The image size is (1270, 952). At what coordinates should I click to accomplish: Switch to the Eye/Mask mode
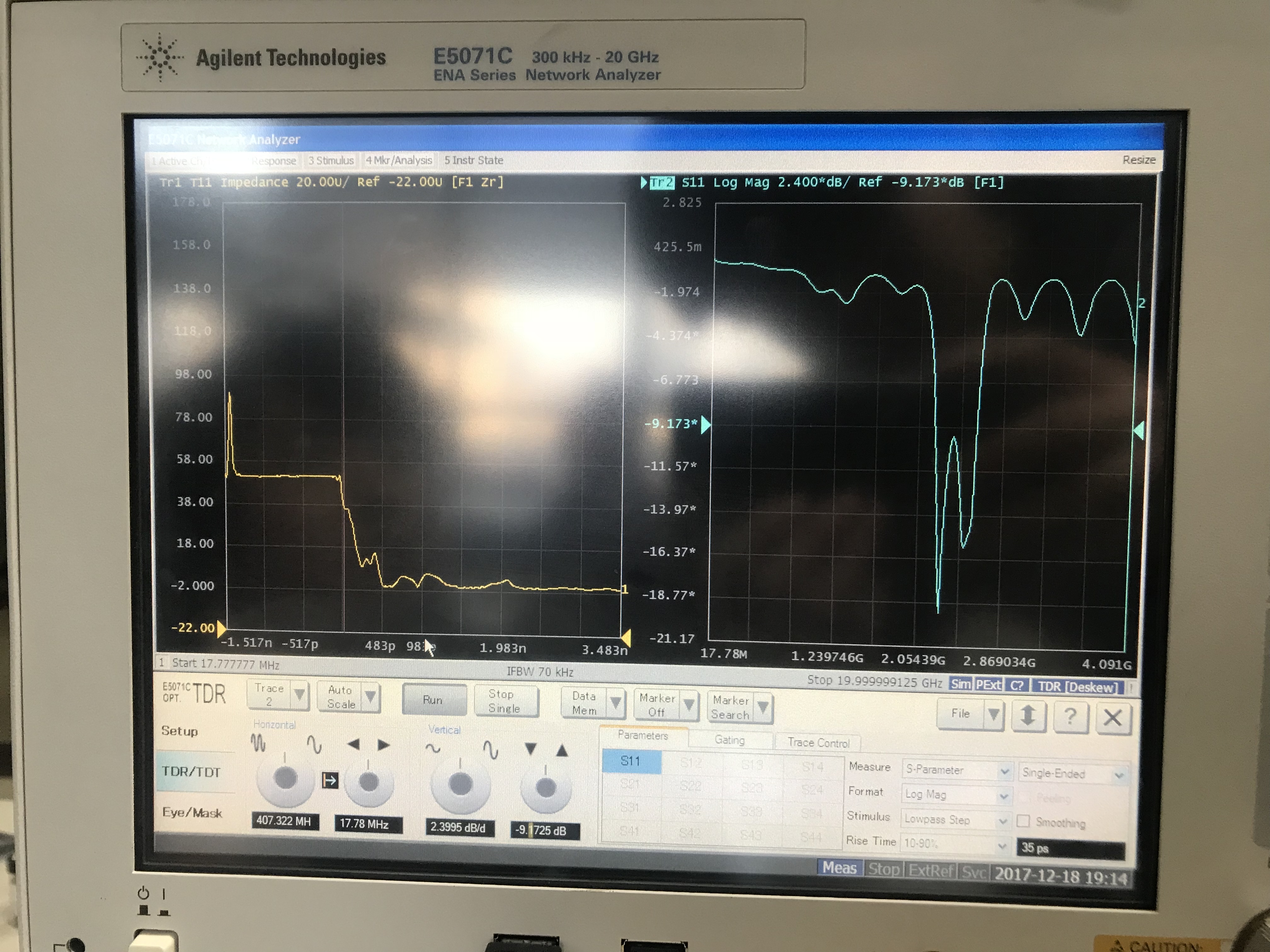[192, 813]
